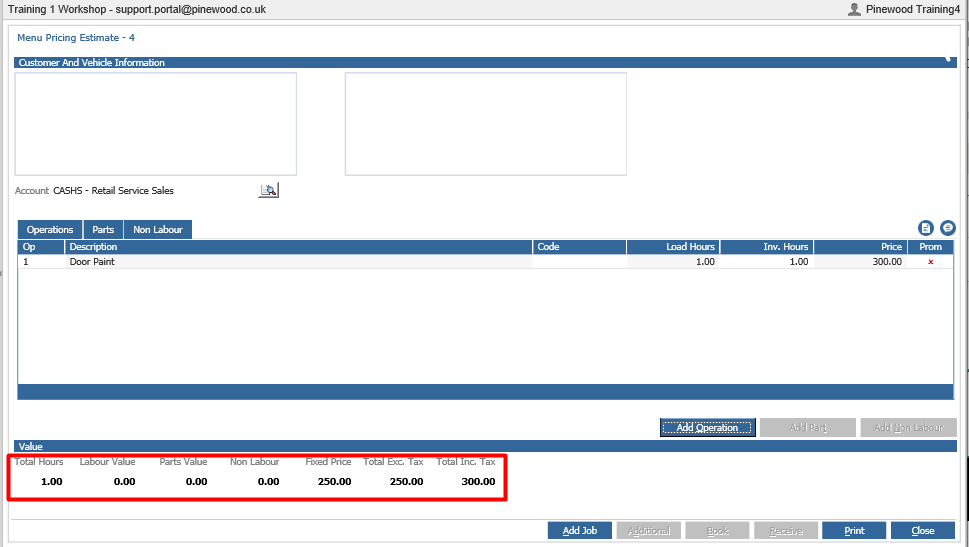969x547 pixels.
Task: Select the Door Paint operation row
Action: click(x=485, y=261)
